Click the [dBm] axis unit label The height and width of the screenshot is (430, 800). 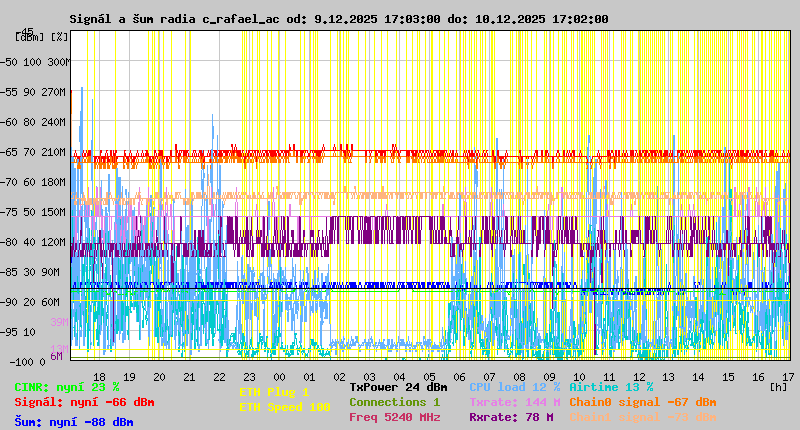pyautogui.click(x=30, y=37)
